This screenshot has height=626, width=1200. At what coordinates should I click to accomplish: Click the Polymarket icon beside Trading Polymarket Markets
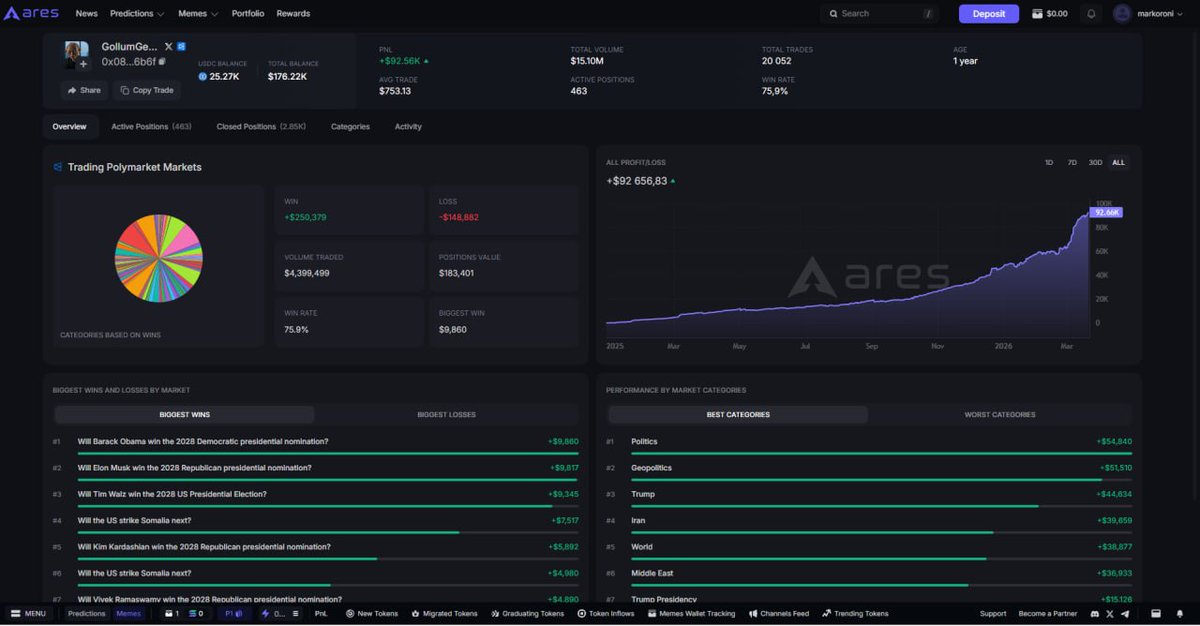pos(58,167)
